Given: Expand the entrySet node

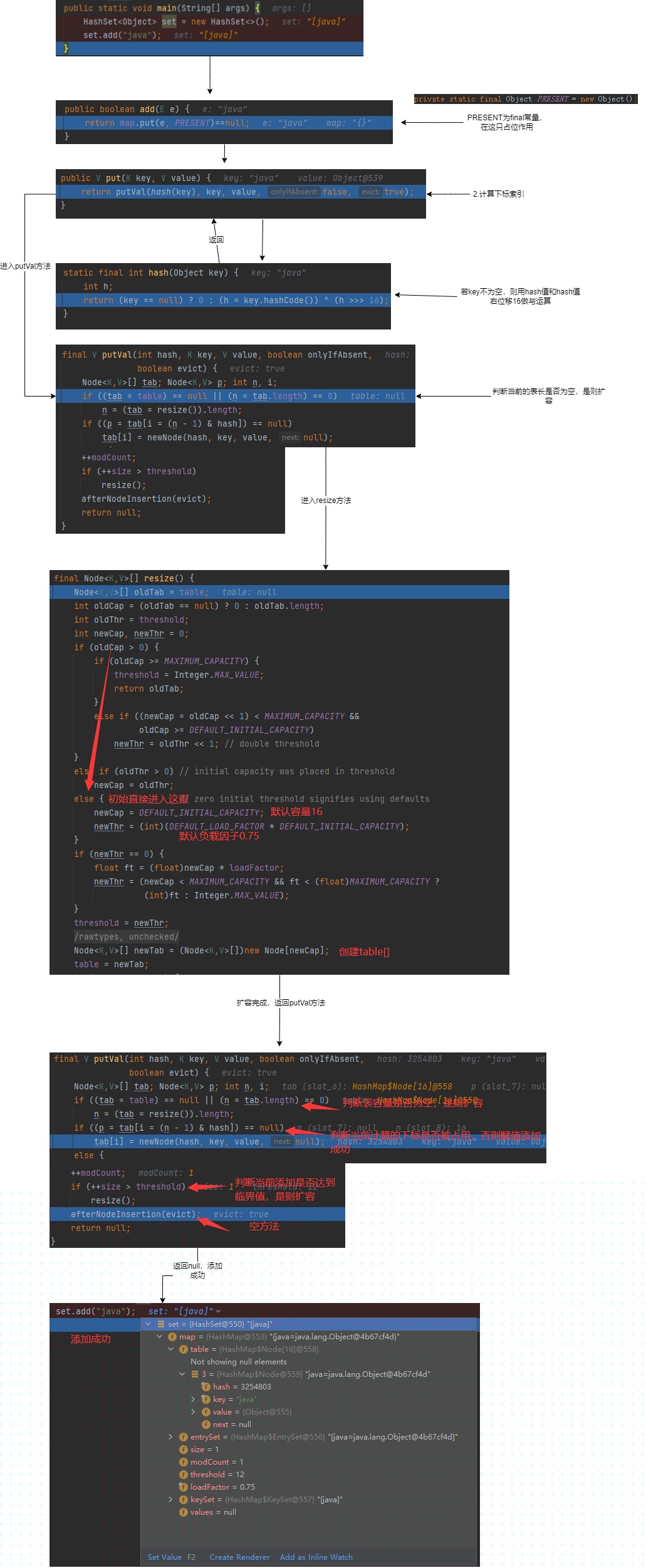Looking at the screenshot, I should [170, 1436].
